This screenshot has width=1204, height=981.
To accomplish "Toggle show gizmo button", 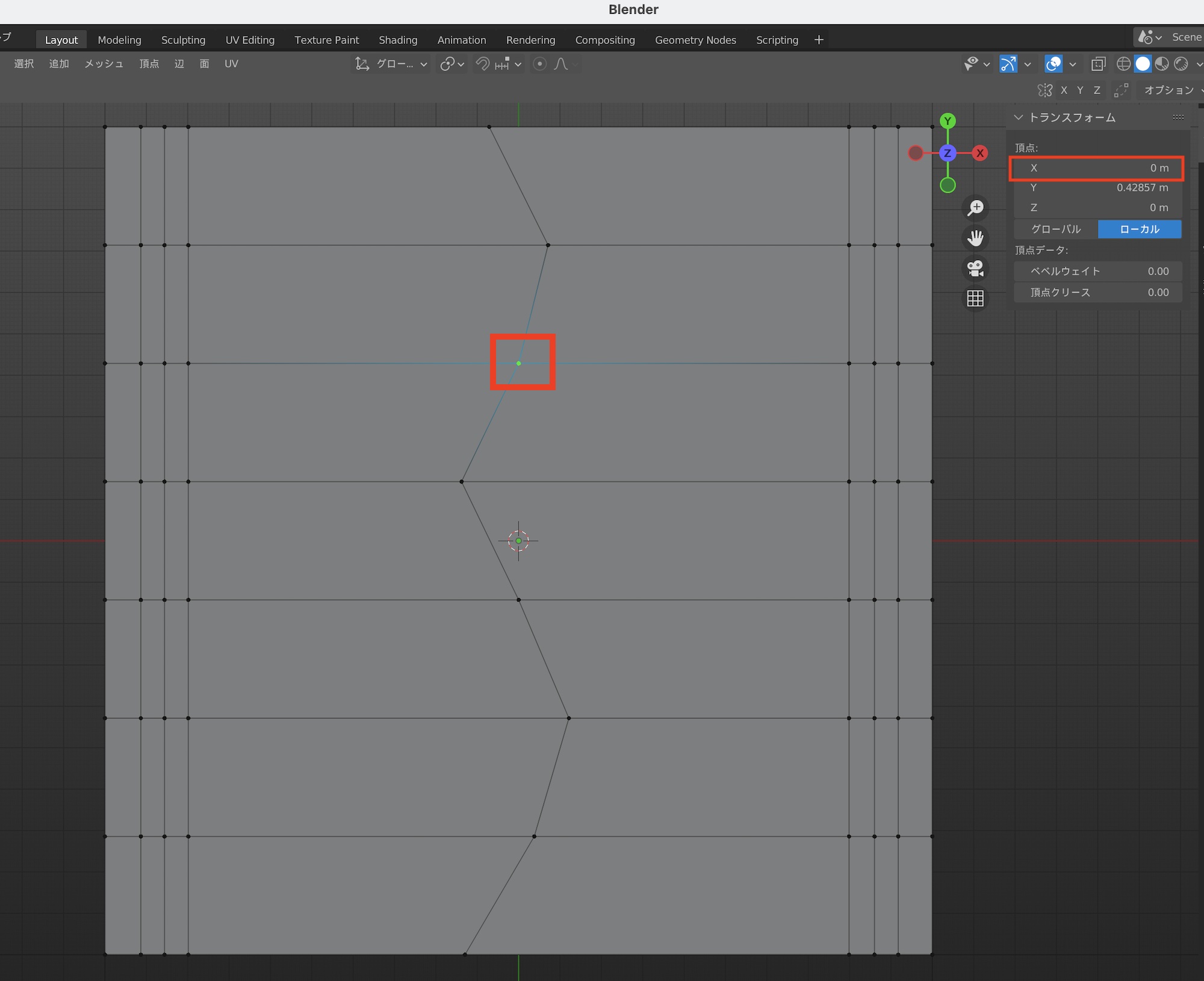I will [1008, 64].
